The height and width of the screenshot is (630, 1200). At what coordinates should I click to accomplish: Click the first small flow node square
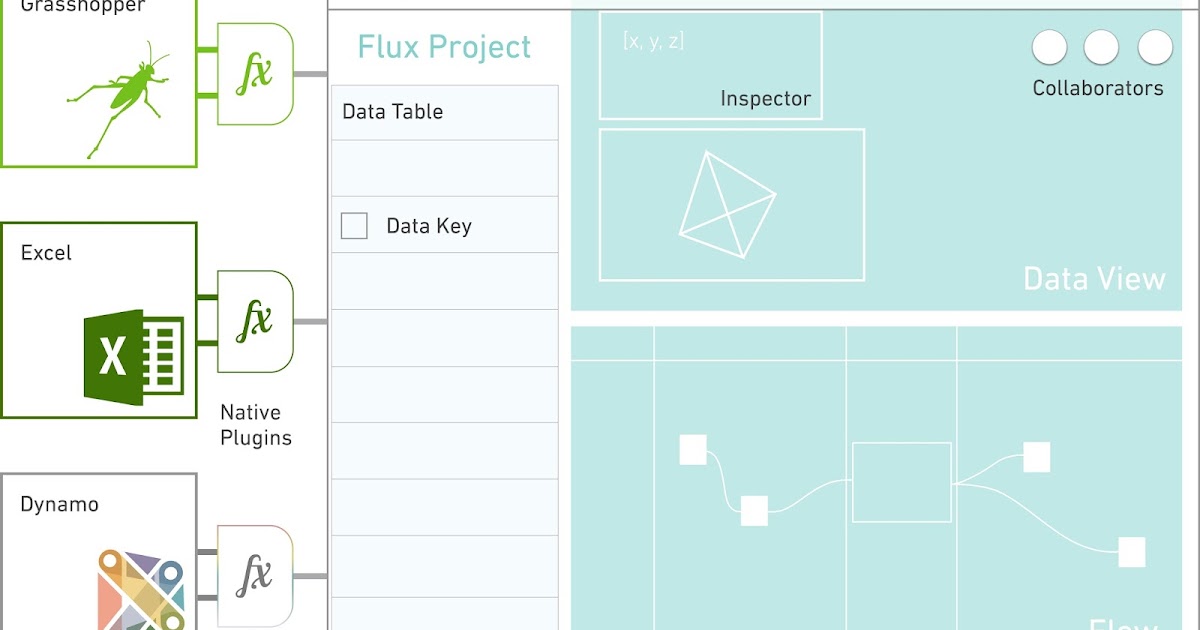pos(693,450)
